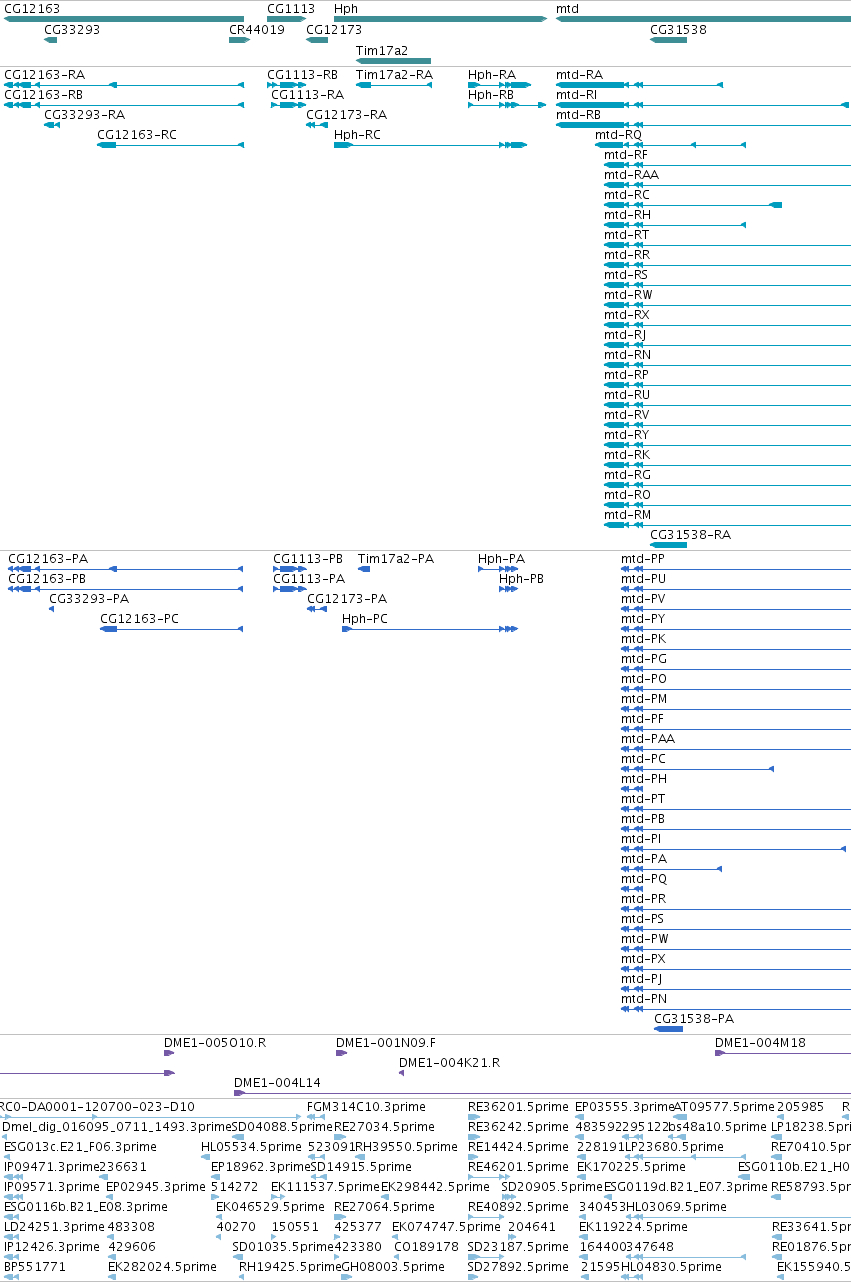This screenshot has width=851, height=1282.
Task: Click the EP18962.3prime EST label
Action: coord(260,1167)
